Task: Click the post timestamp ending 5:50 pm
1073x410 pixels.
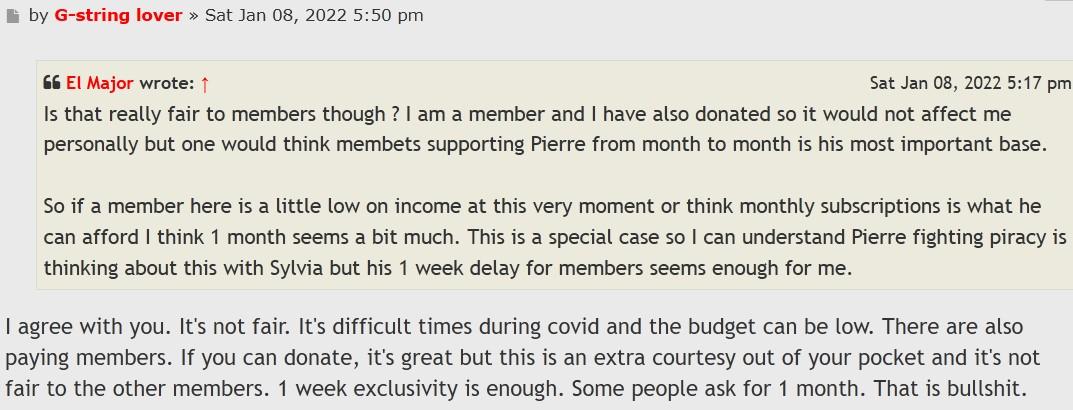Action: (x=313, y=15)
